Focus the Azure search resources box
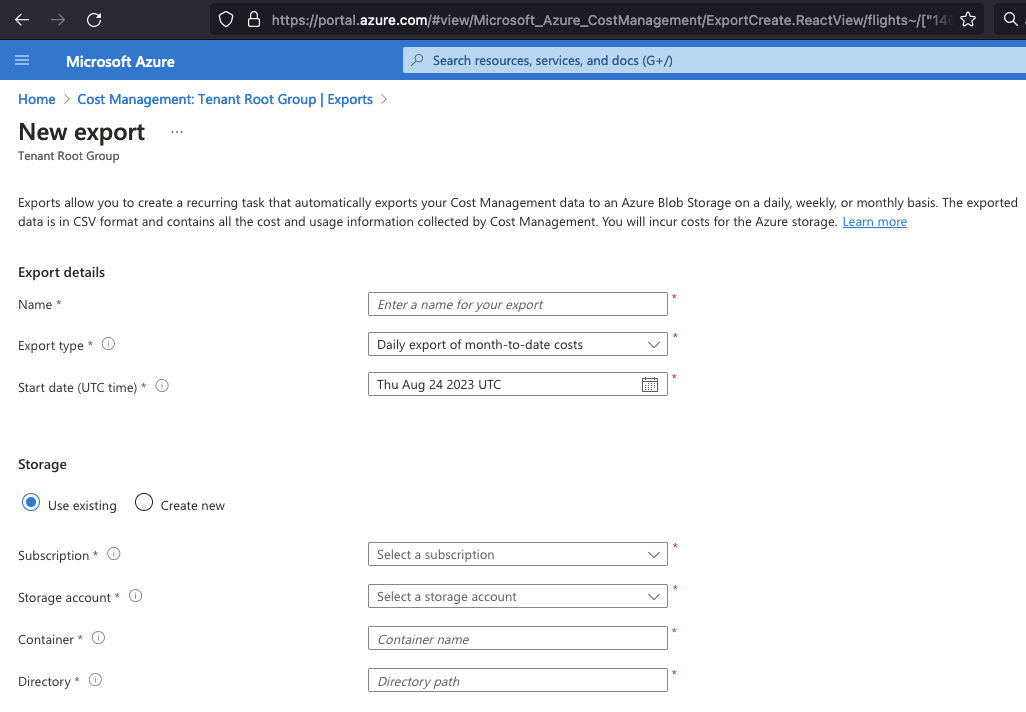Screen dimensions: 1026x712 714,60
